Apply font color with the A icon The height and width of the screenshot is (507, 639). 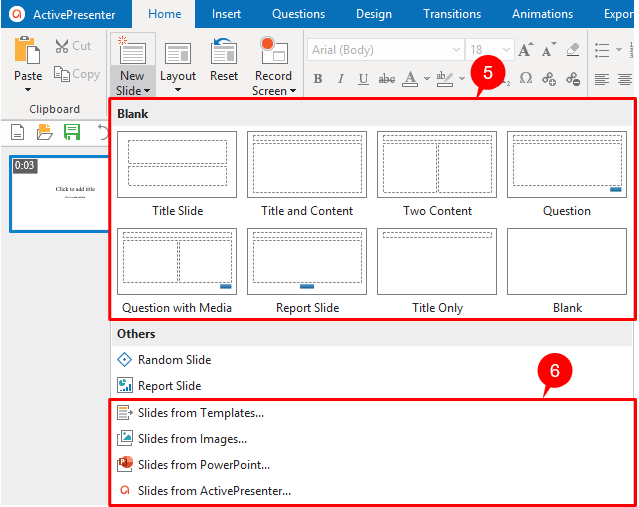coord(410,79)
